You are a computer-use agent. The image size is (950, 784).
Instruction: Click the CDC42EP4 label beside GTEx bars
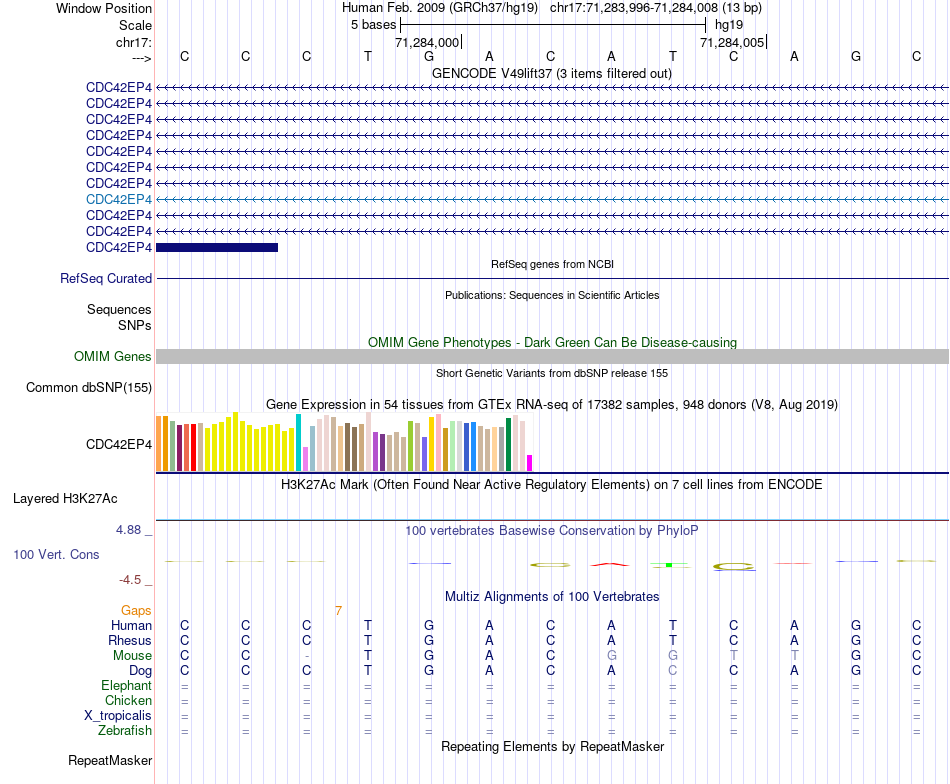119,445
